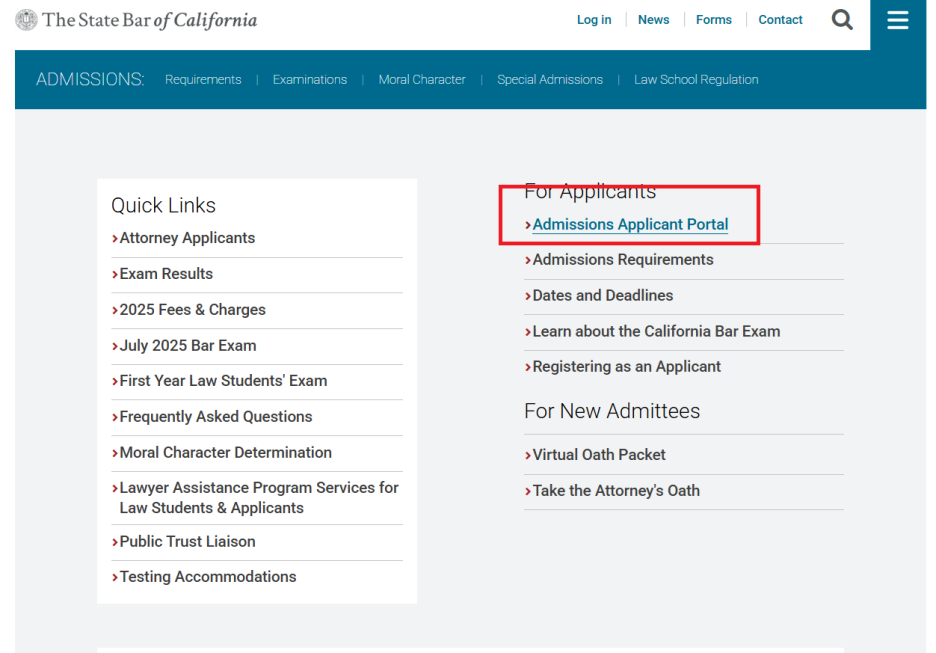
Task: Open the Attorney Applicants quick link
Action: [x=187, y=238]
